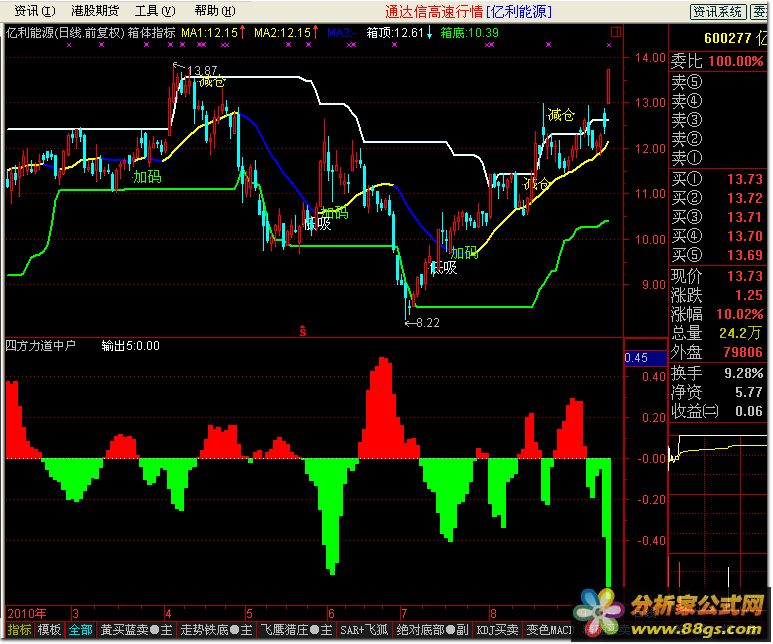773x644 pixels.
Task: Click the 总量 24.2万 row
Action: [x=717, y=333]
